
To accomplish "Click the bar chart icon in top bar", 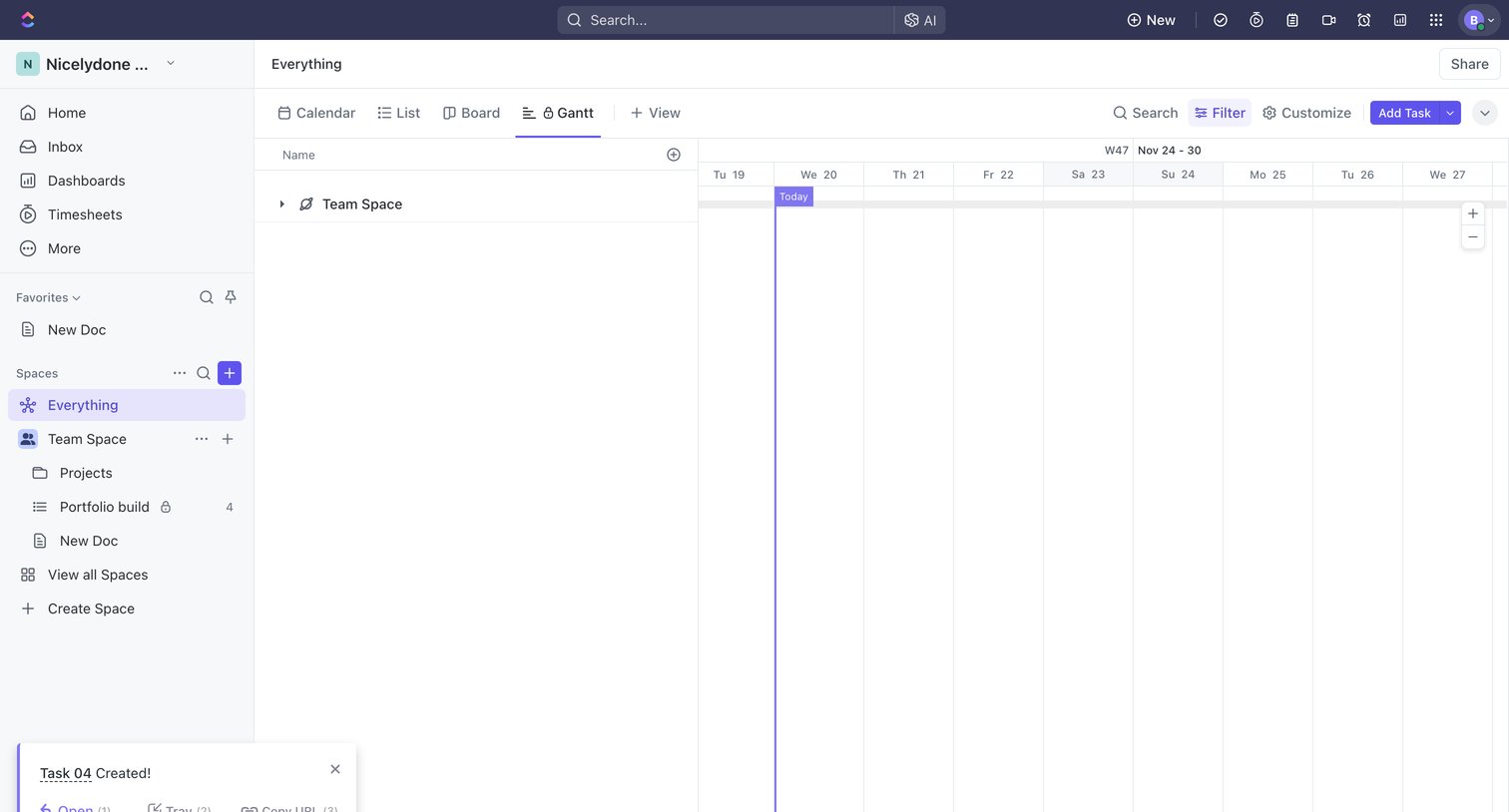I will (x=1400, y=20).
